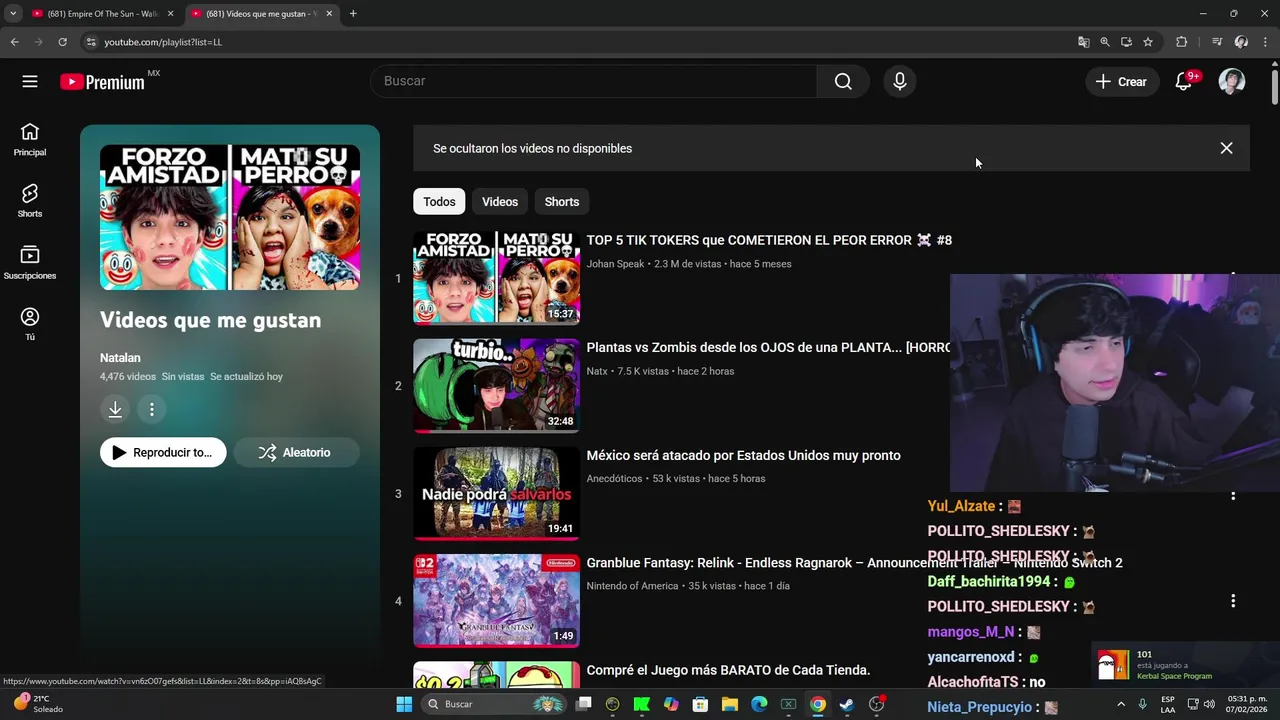Open Anecdóticos channel link
Screen dimensions: 1280x720
point(614,479)
